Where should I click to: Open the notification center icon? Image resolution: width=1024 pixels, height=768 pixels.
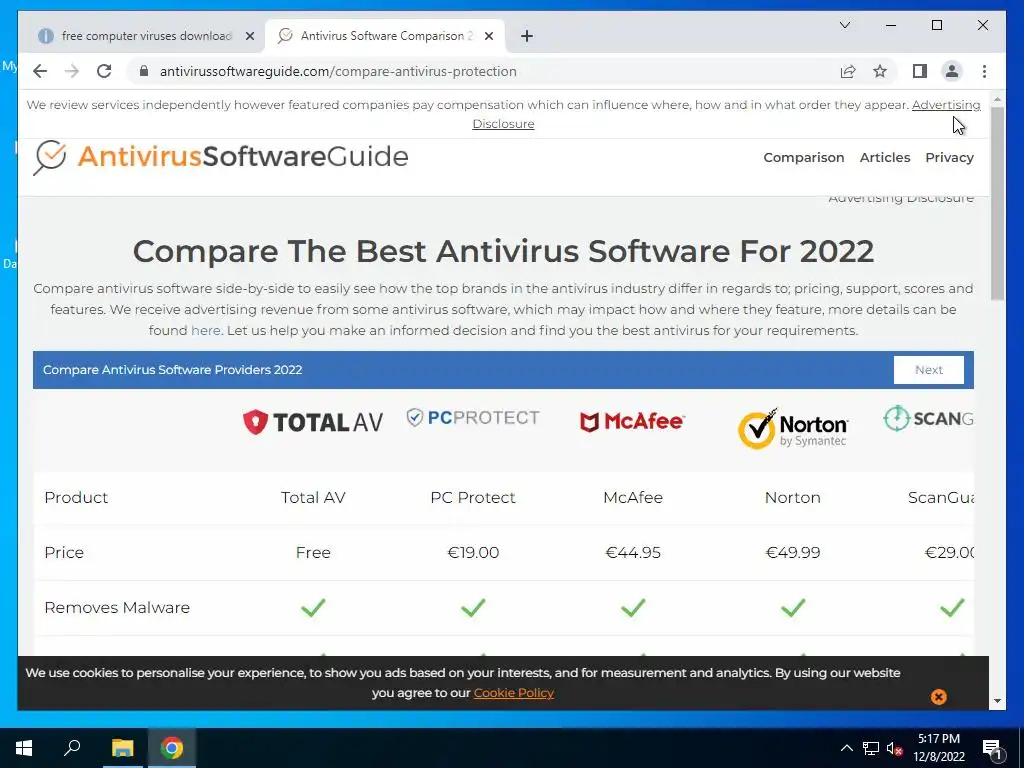coord(992,749)
